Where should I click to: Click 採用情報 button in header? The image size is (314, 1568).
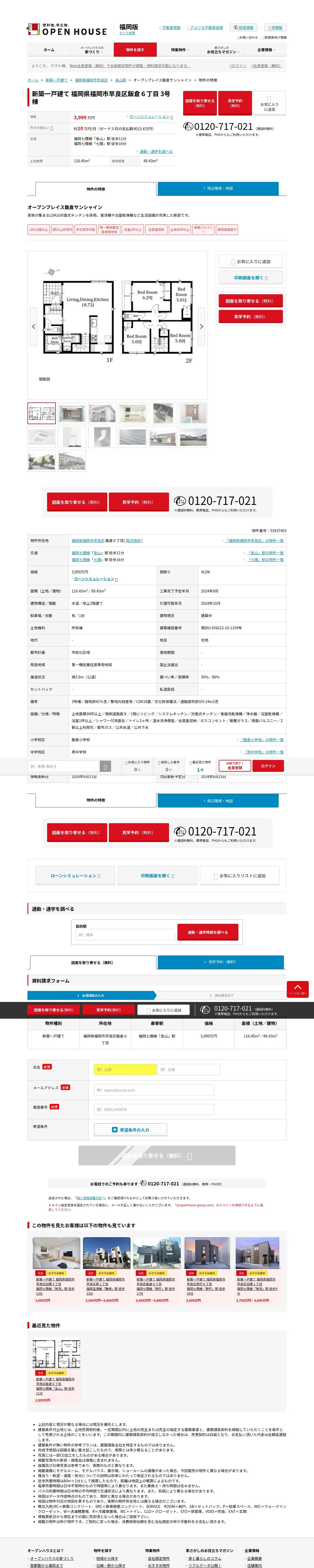tap(244, 28)
